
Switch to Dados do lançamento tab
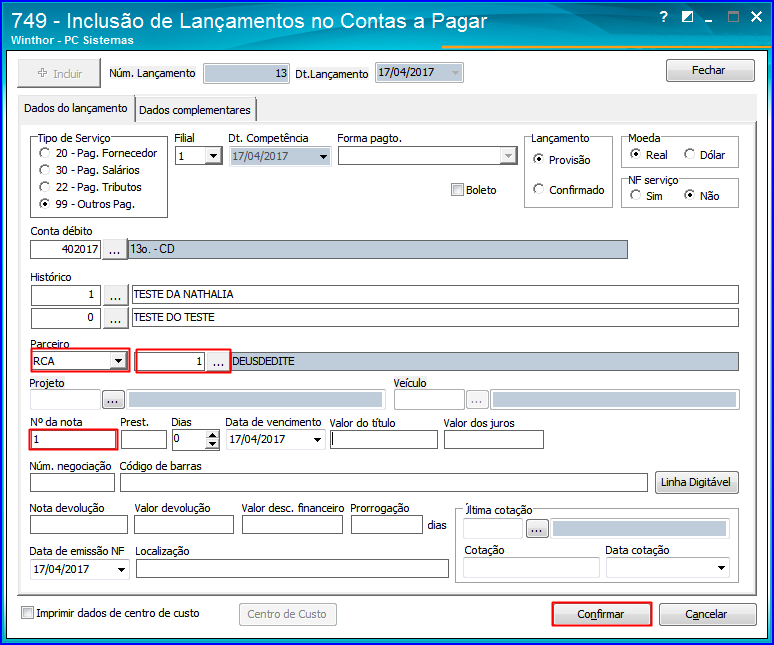[76, 108]
